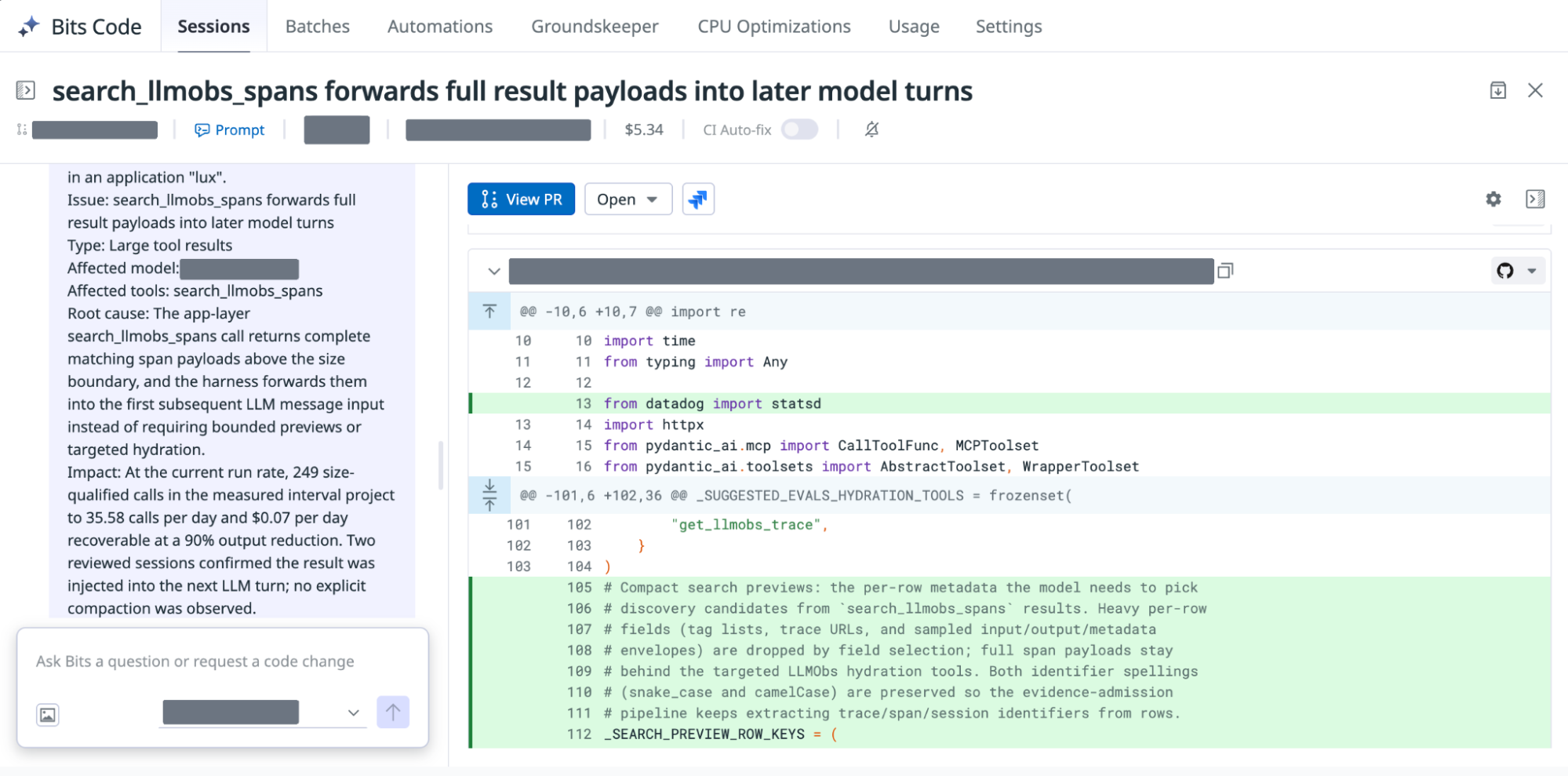This screenshot has width=1568, height=776.
Task: Click the branch icon beside title
Action: pos(22,129)
